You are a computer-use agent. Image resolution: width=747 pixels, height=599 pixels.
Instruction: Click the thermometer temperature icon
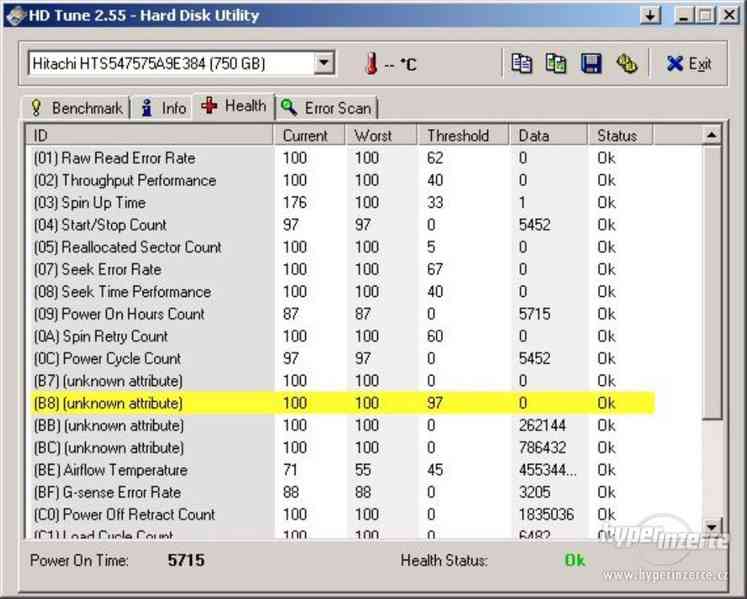click(x=371, y=63)
